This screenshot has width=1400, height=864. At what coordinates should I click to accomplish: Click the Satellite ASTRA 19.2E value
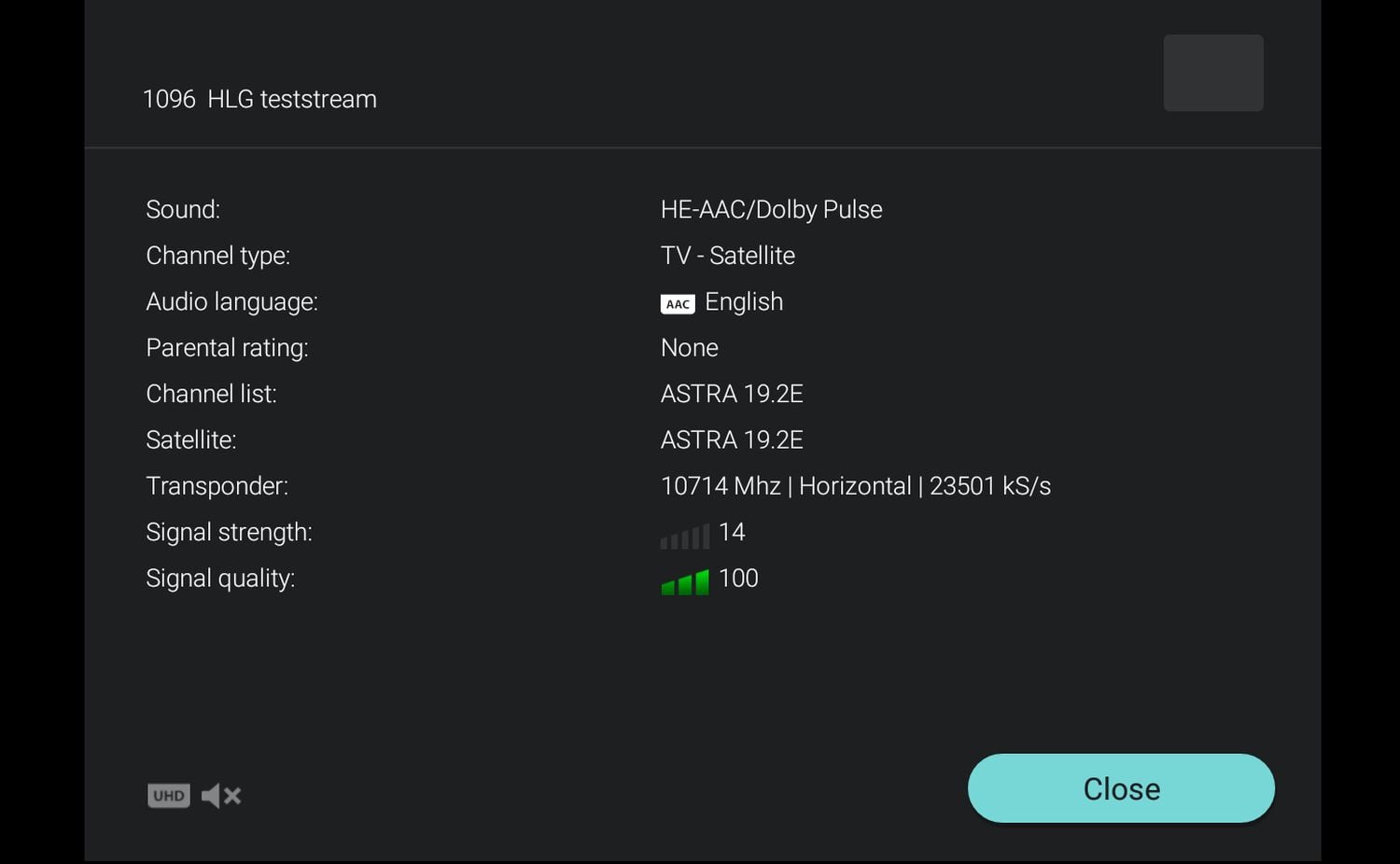click(732, 439)
